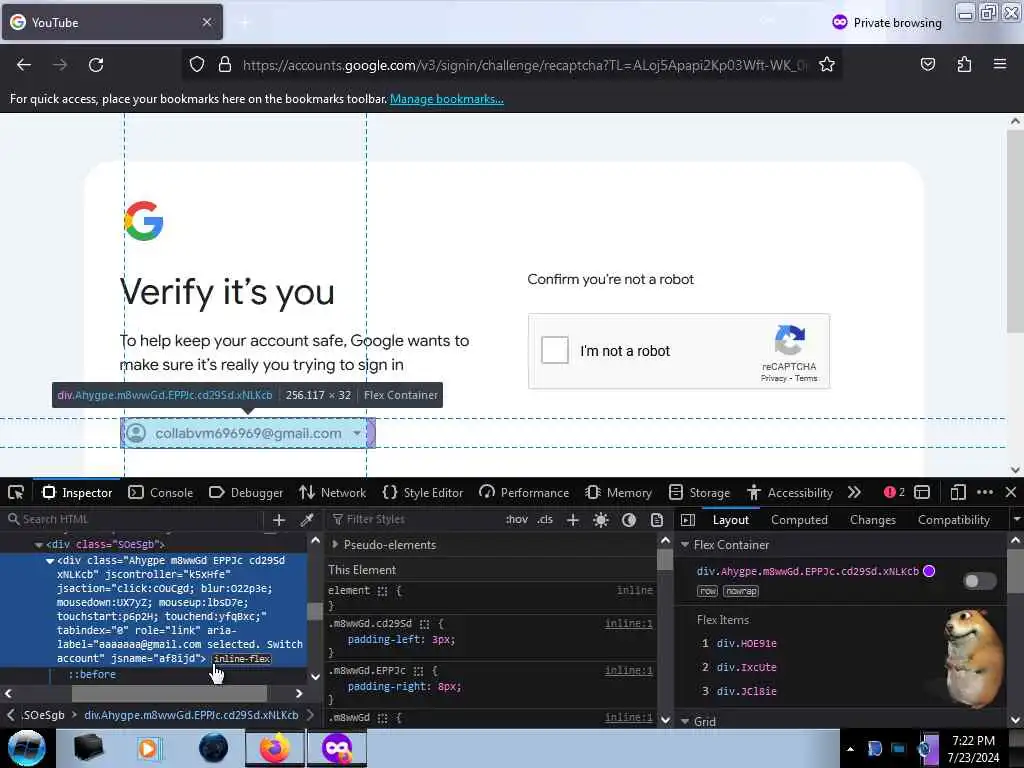Switch to the Inspector tab
Viewport: 1024px width, 768px height.
coord(77,492)
